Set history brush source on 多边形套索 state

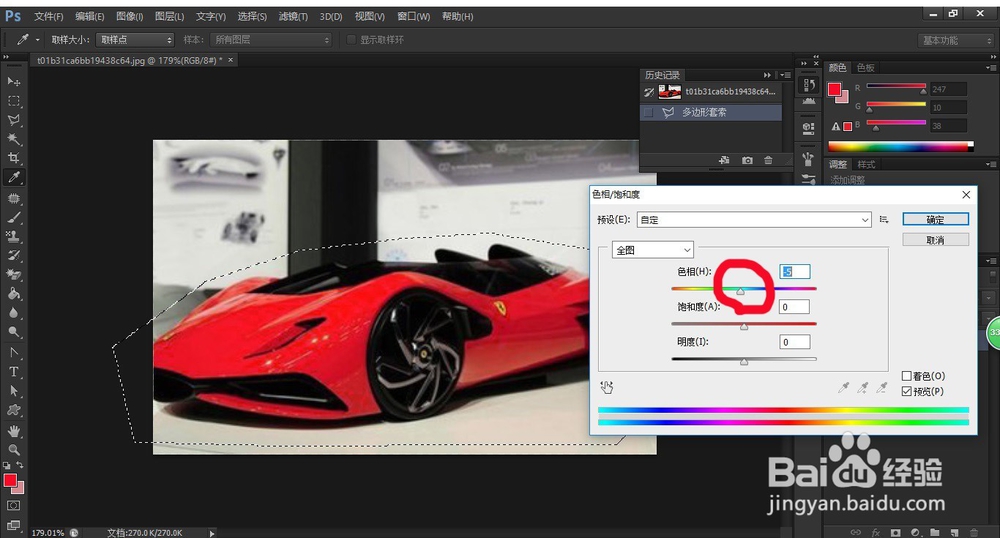click(x=649, y=112)
